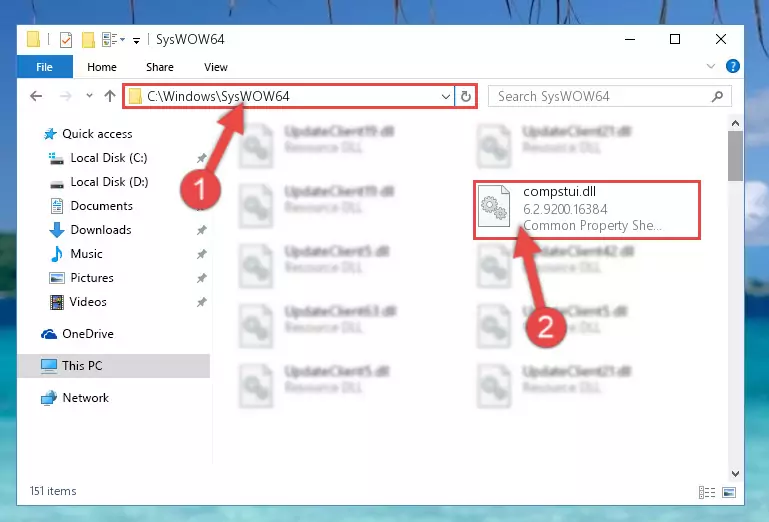Click the 151 items status text
The width and height of the screenshot is (769, 522).
[53, 491]
